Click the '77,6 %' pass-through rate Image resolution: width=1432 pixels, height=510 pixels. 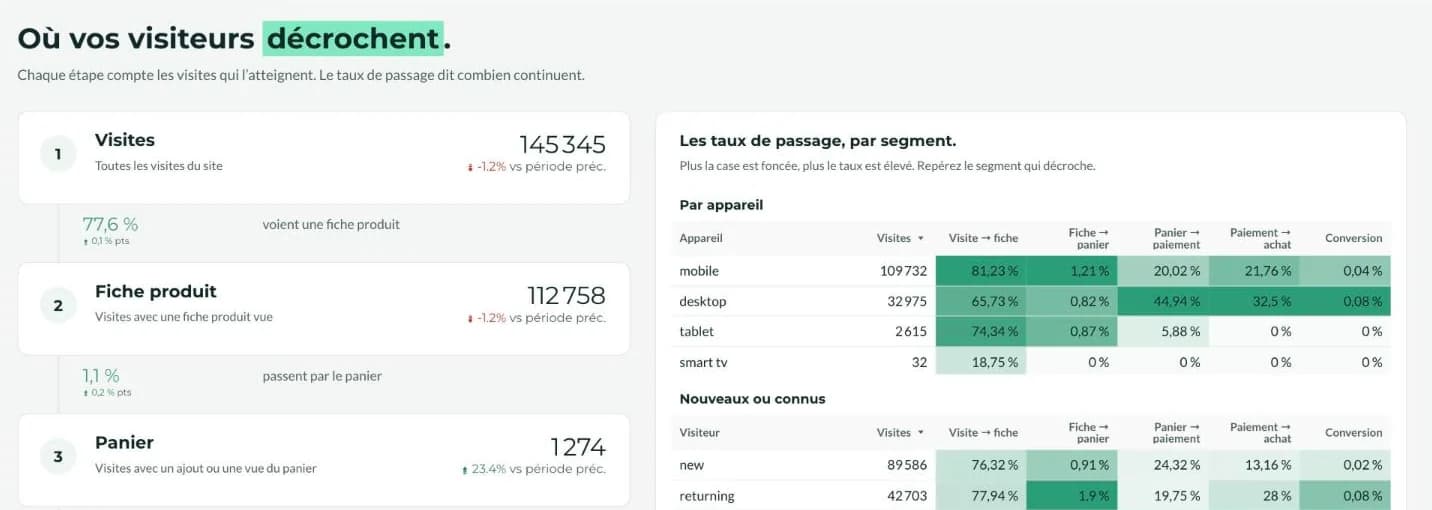pos(110,224)
